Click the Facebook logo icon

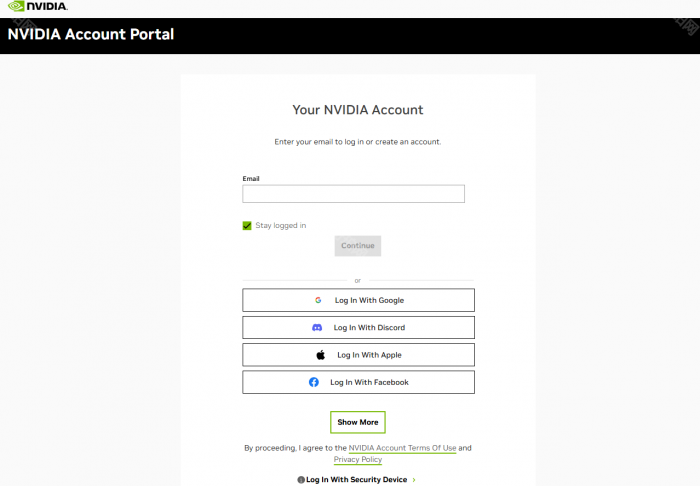coord(314,382)
